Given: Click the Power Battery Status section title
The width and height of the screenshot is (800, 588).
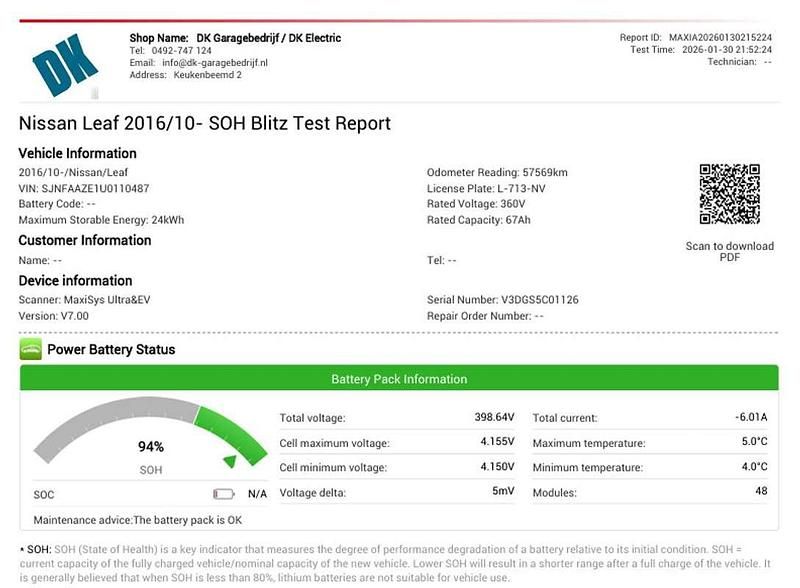Looking at the screenshot, I should pos(111,350).
